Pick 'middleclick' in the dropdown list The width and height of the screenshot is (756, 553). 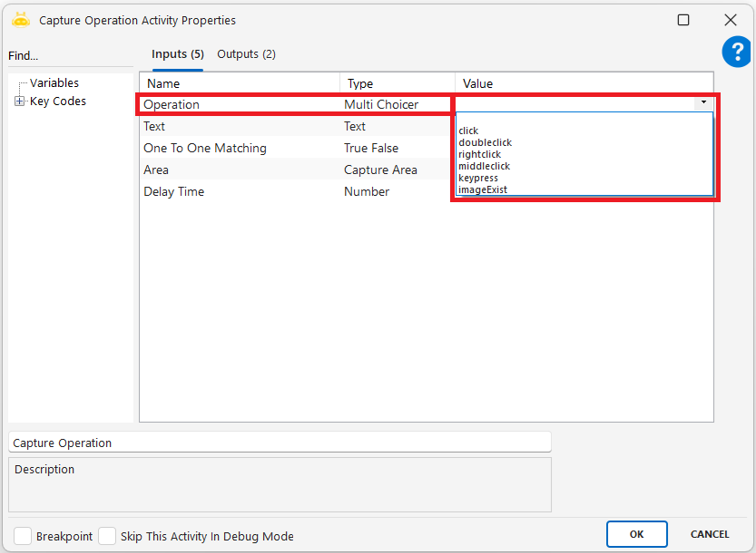(x=484, y=166)
